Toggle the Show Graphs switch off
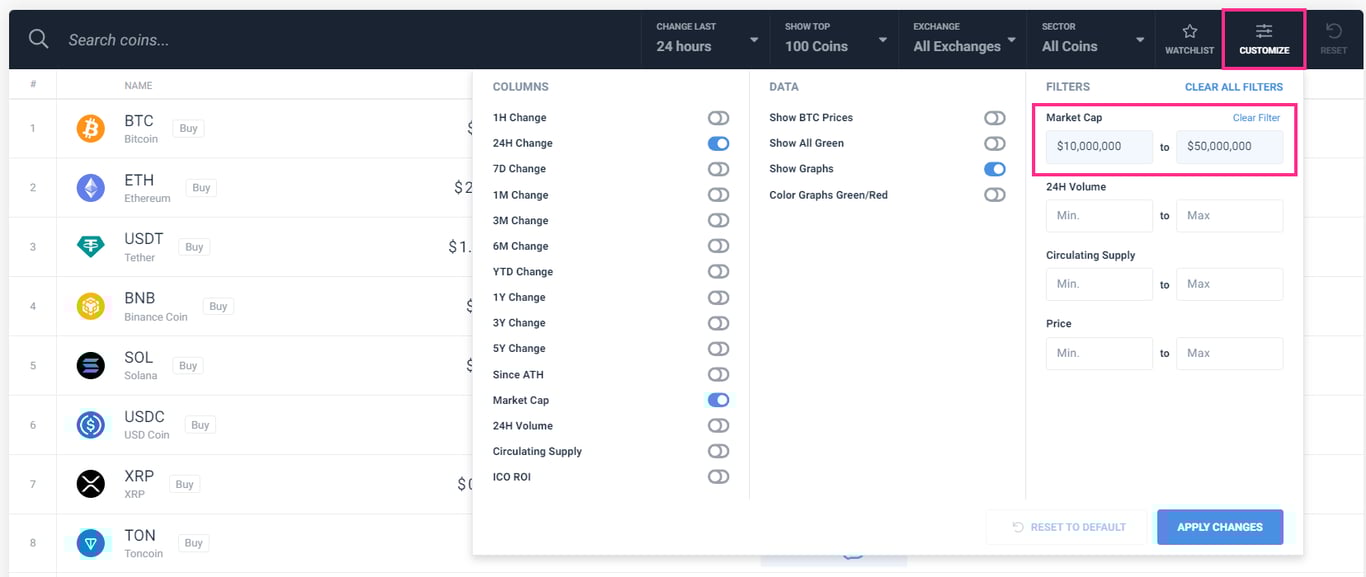The height and width of the screenshot is (577, 1366). point(994,169)
